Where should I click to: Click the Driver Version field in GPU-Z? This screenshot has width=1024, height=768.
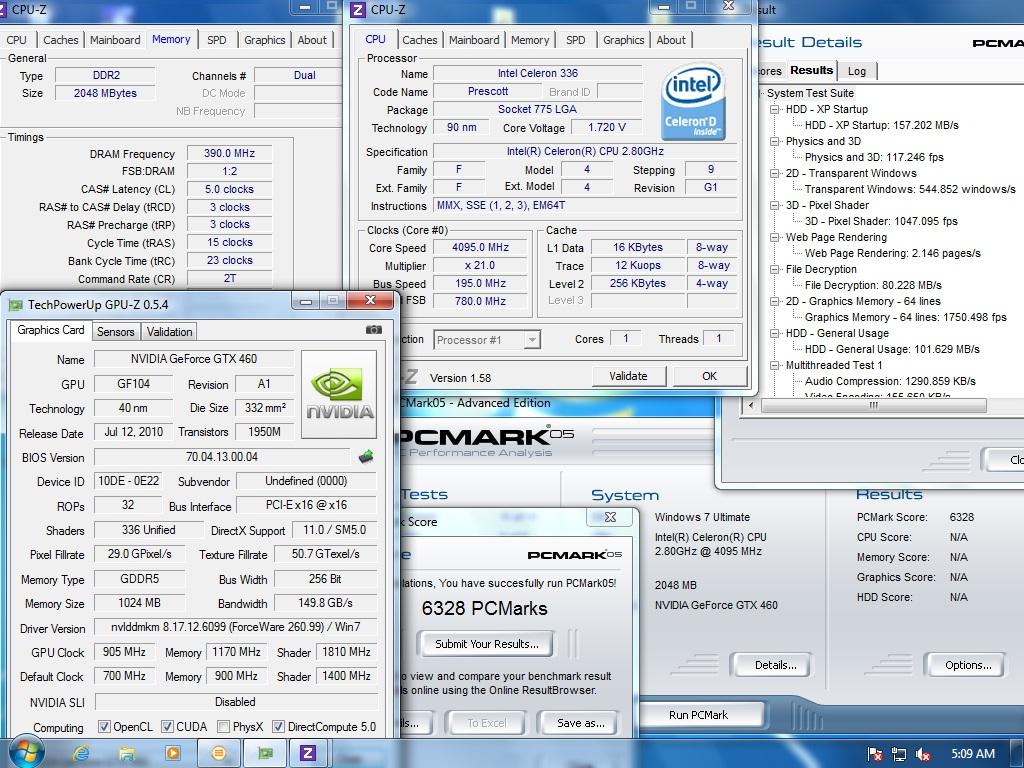point(236,627)
